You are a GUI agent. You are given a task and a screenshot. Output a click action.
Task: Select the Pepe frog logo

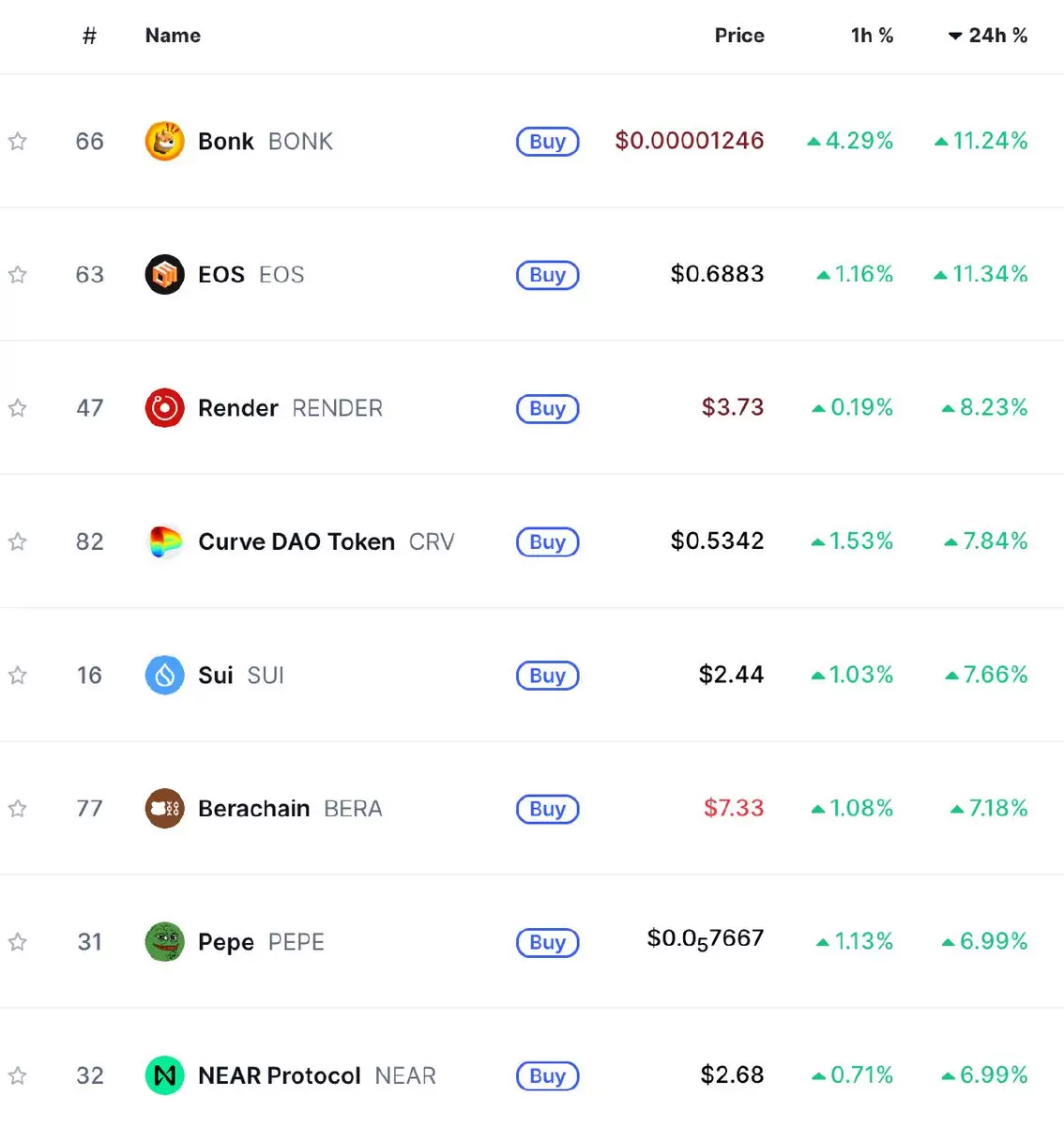point(164,942)
